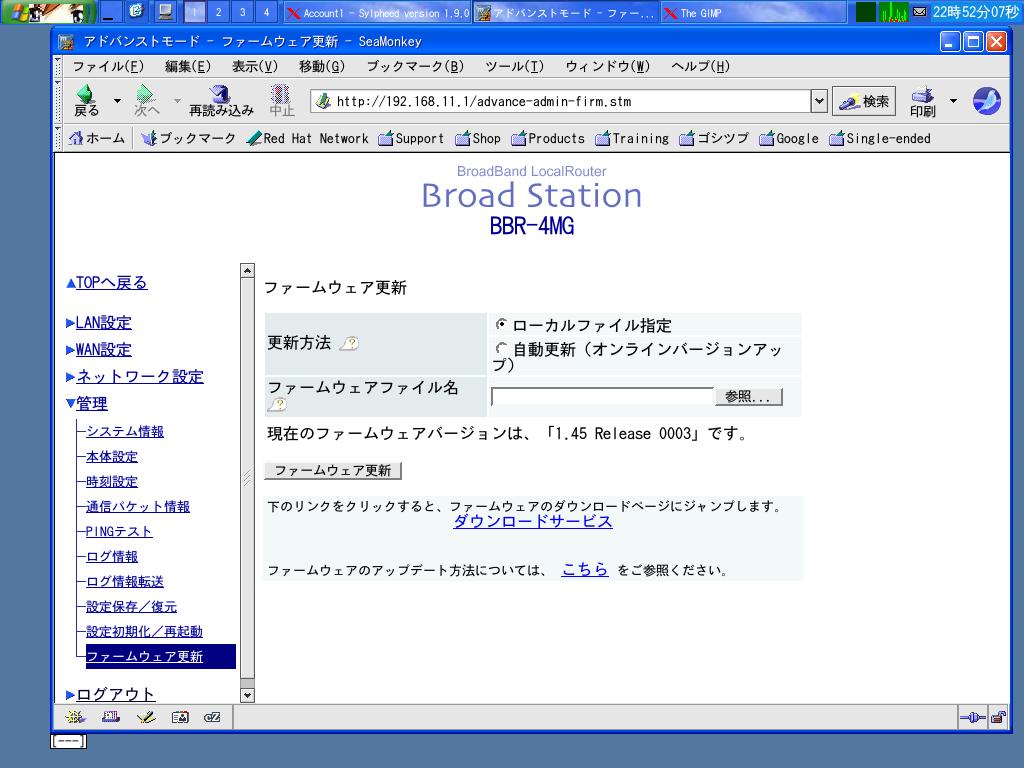This screenshot has width=1024, height=768.
Task: Click the SeaMonkey throbber logo icon
Action: click(x=986, y=101)
